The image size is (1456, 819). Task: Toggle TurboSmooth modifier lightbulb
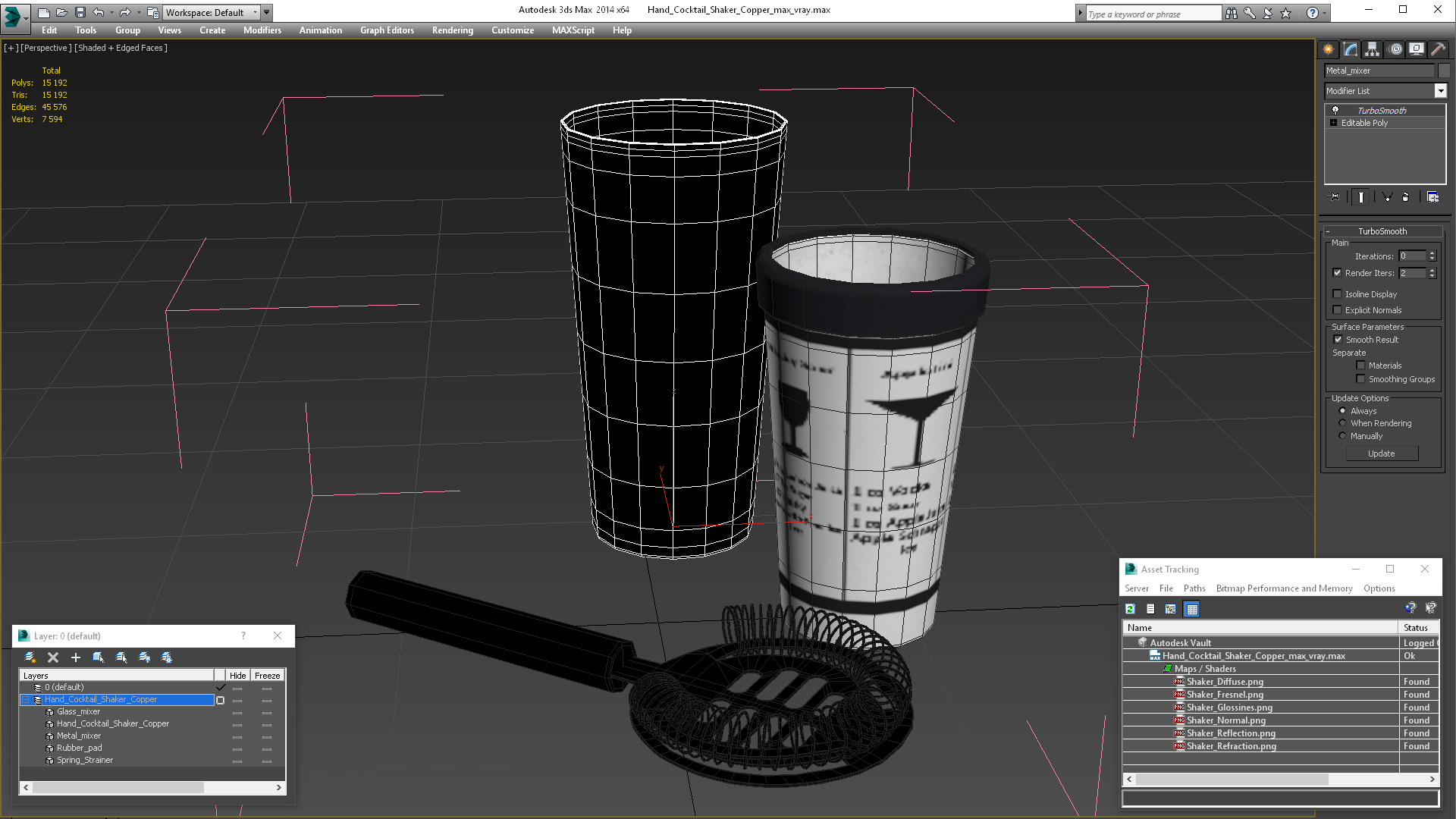(1335, 111)
